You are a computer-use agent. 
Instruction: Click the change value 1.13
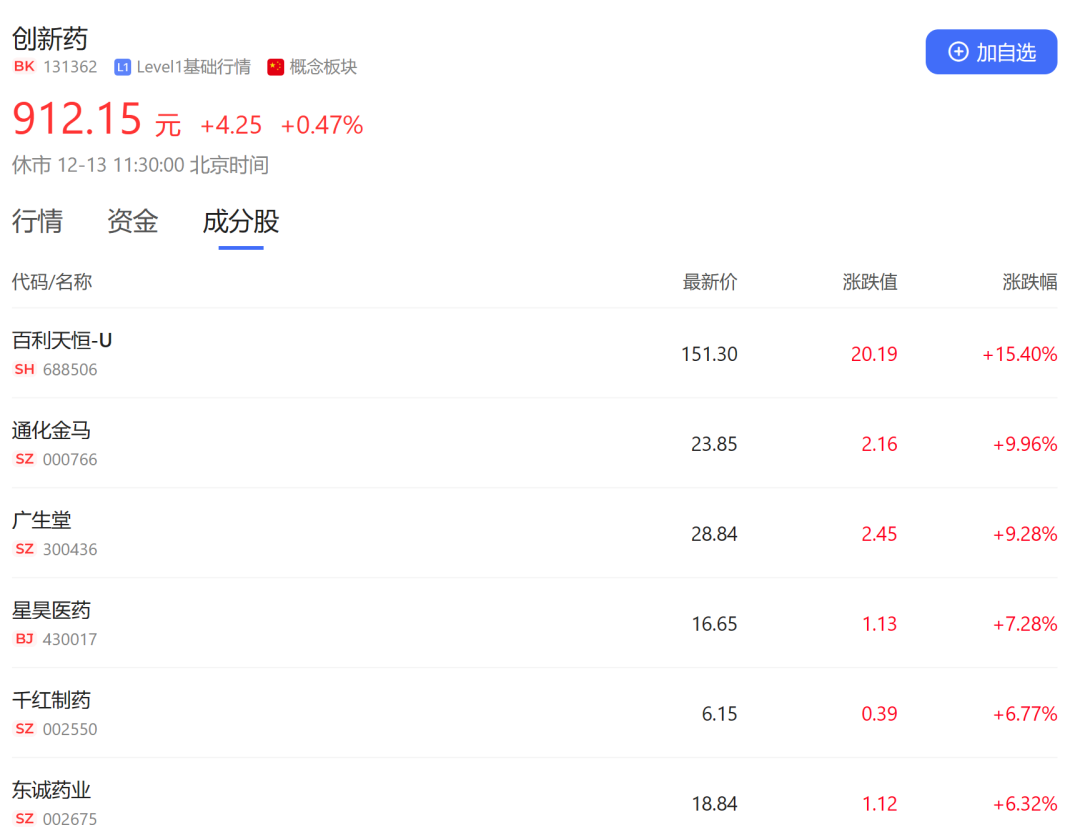coord(880,624)
